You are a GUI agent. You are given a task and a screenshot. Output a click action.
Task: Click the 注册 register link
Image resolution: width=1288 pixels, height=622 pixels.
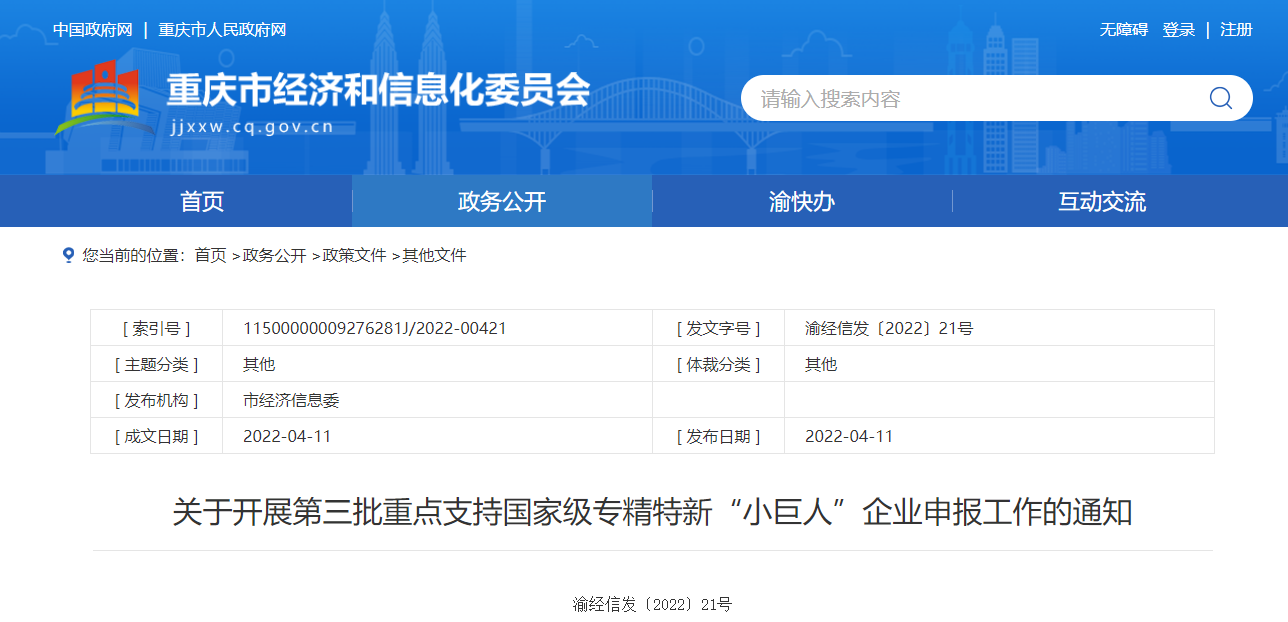(x=1236, y=30)
